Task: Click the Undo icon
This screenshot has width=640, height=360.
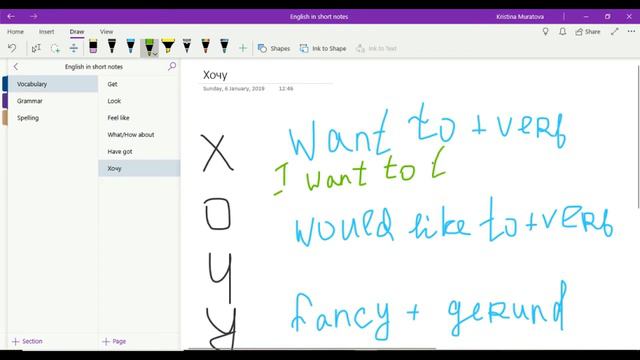Action: pyautogui.click(x=12, y=48)
